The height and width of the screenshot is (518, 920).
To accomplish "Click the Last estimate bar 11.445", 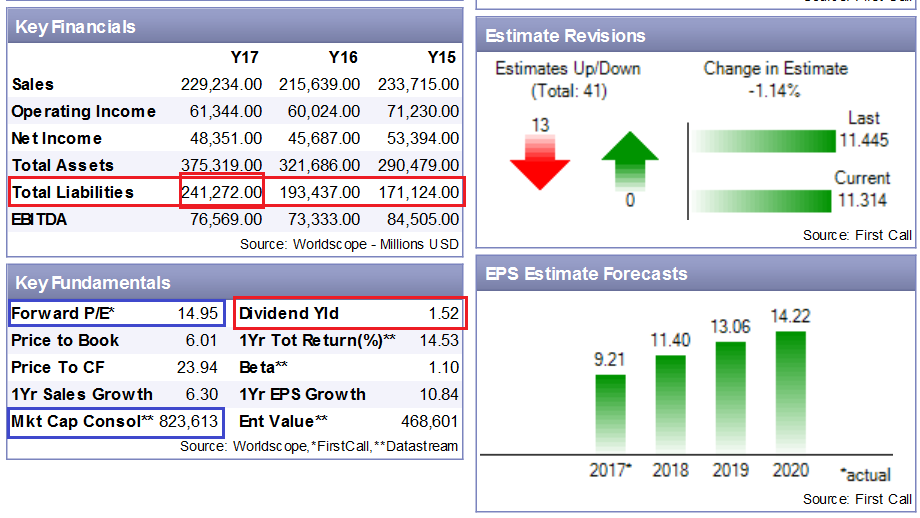I will click(765, 141).
